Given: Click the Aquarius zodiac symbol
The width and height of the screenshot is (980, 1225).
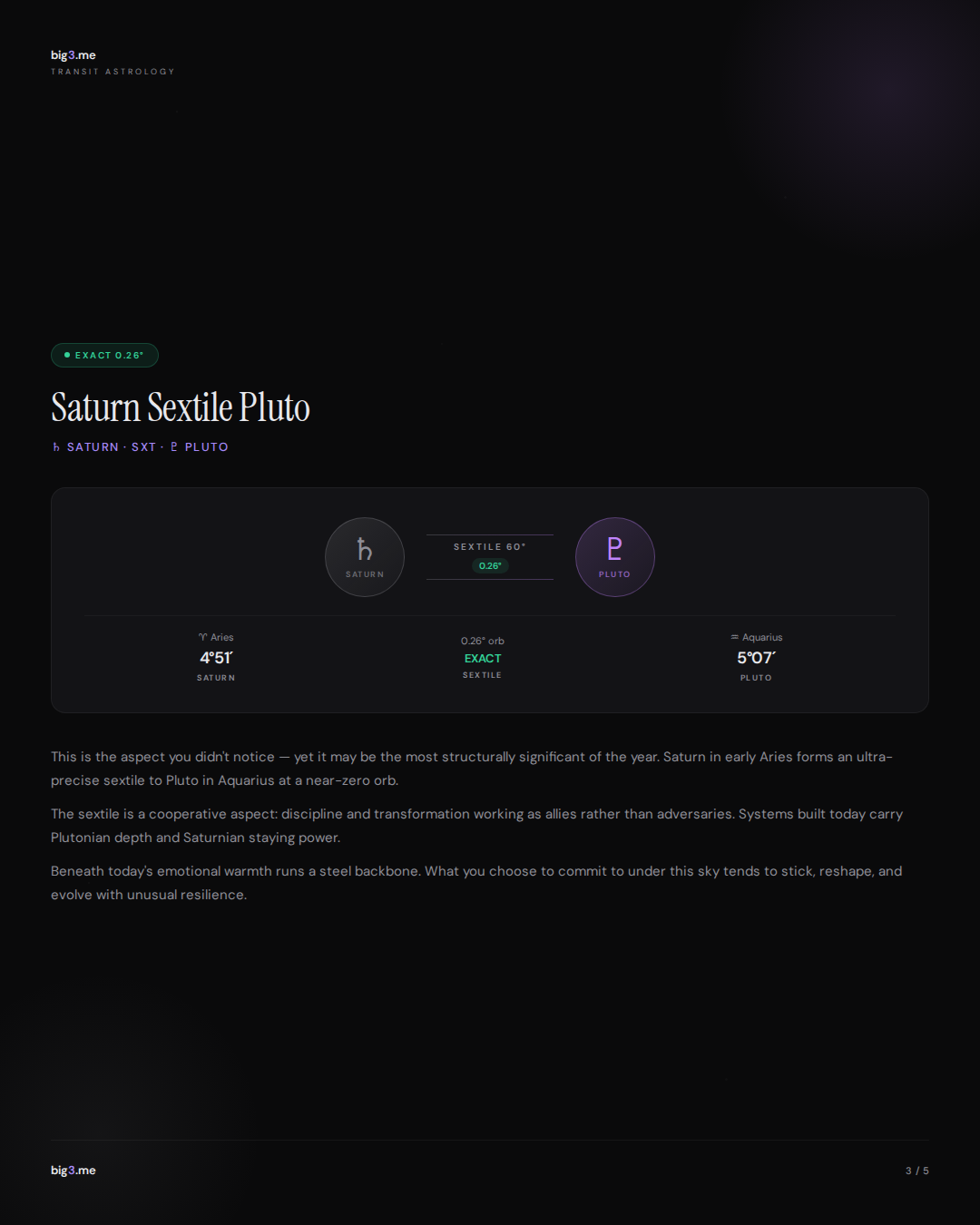Looking at the screenshot, I should [735, 637].
